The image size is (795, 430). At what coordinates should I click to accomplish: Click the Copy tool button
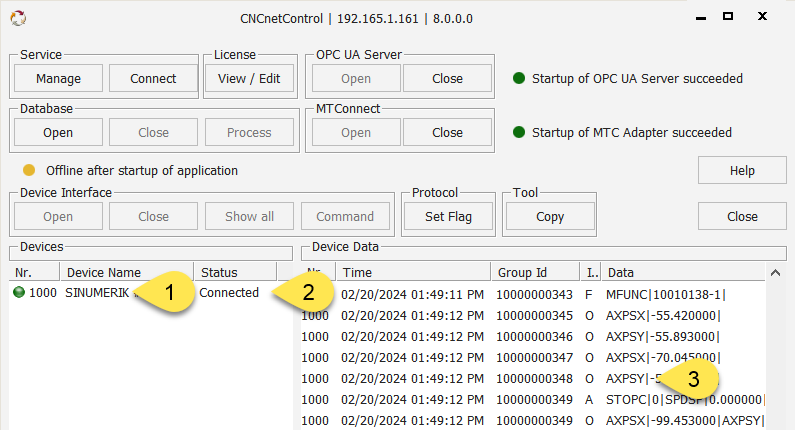click(x=550, y=217)
